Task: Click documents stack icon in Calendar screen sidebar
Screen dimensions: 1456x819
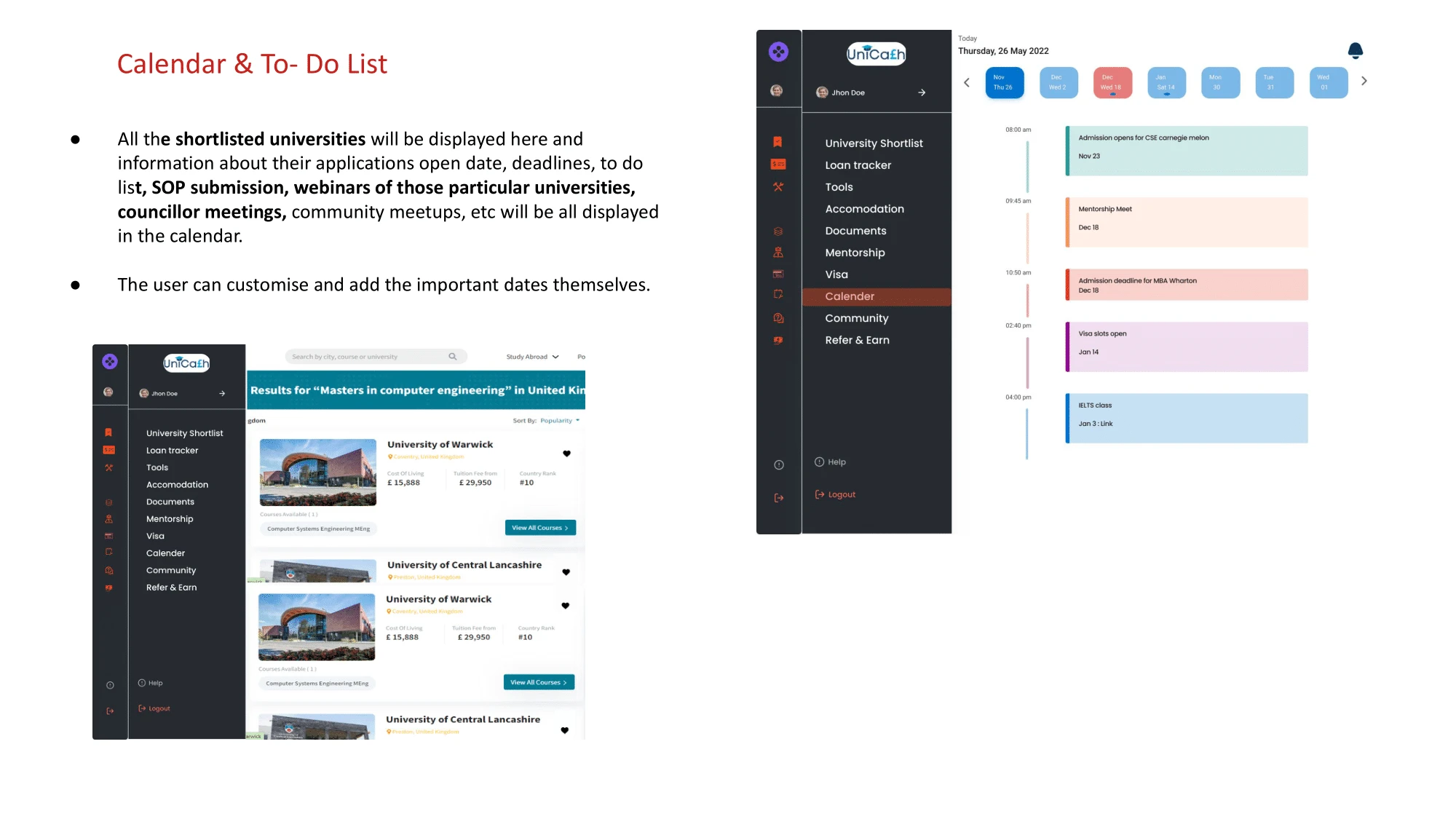Action: (778, 232)
